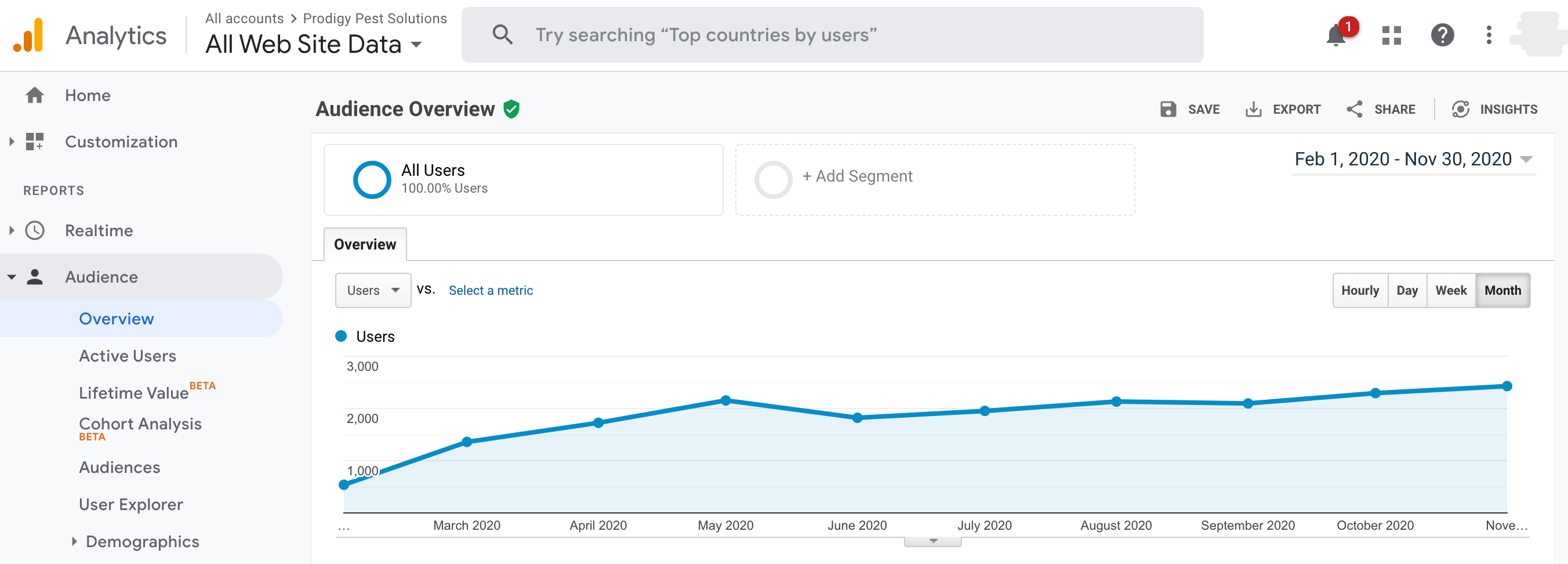Open Active Users report
1568x564 pixels.
pos(127,356)
